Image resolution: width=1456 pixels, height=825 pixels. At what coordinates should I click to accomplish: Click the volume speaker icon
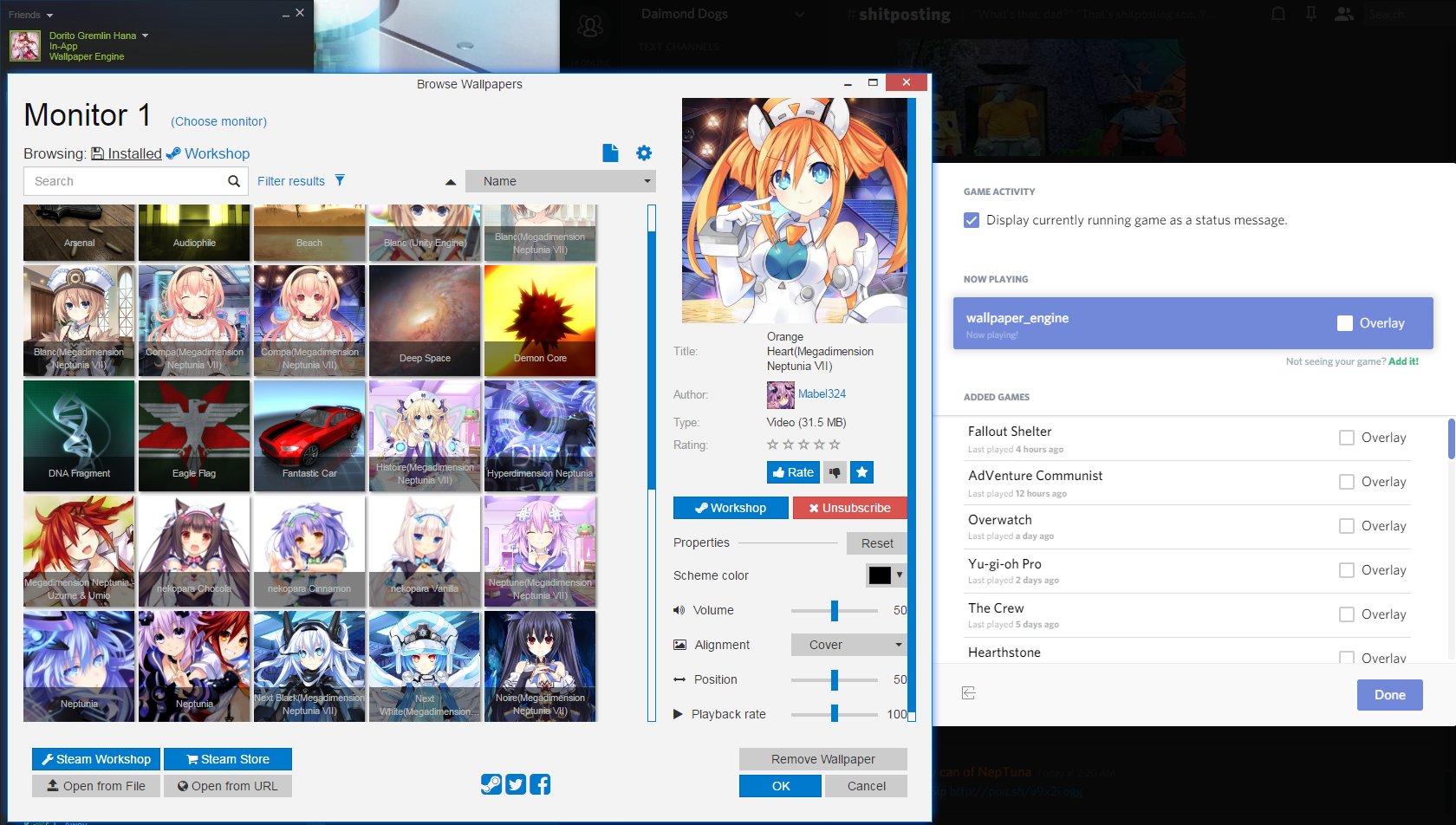click(679, 610)
